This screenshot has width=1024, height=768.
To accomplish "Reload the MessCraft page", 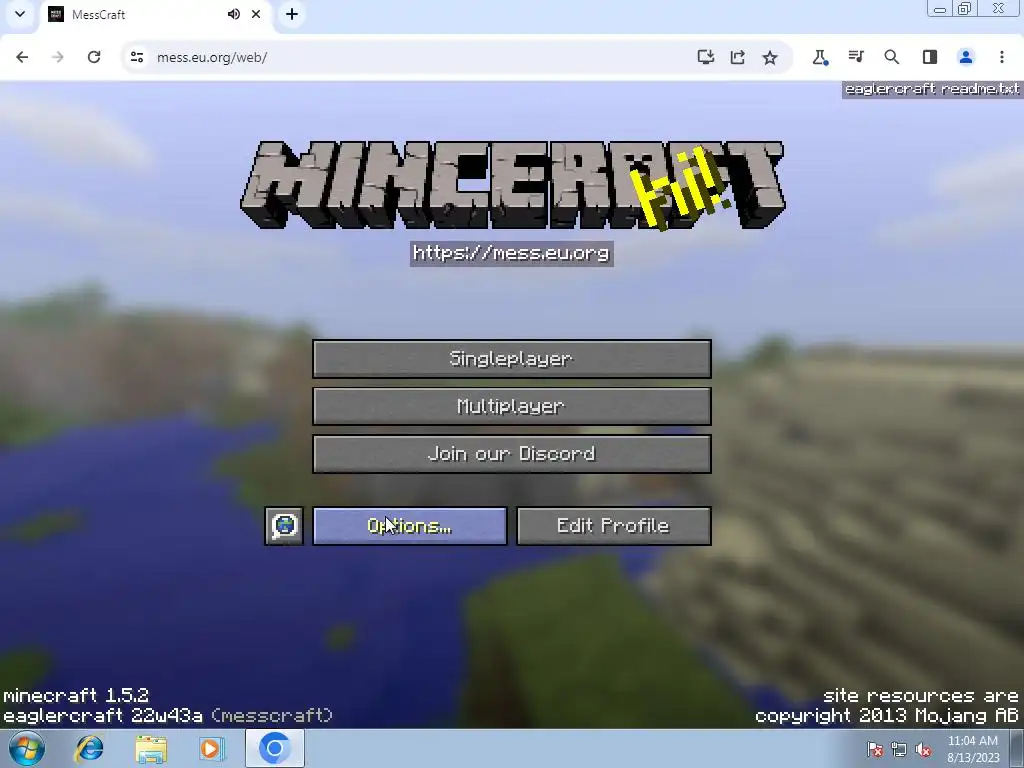I will (x=94, y=57).
